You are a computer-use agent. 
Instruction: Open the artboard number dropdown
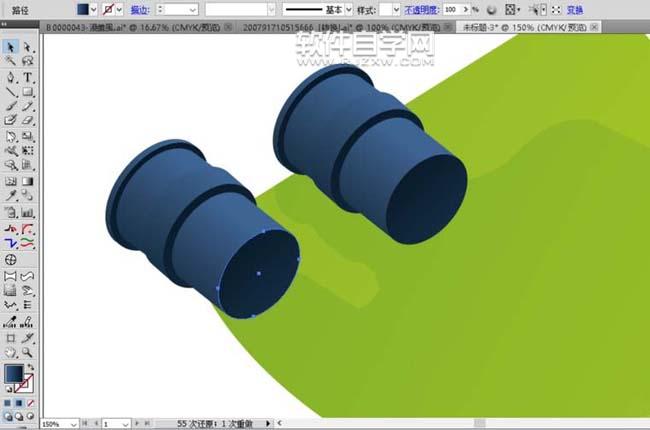[126, 424]
